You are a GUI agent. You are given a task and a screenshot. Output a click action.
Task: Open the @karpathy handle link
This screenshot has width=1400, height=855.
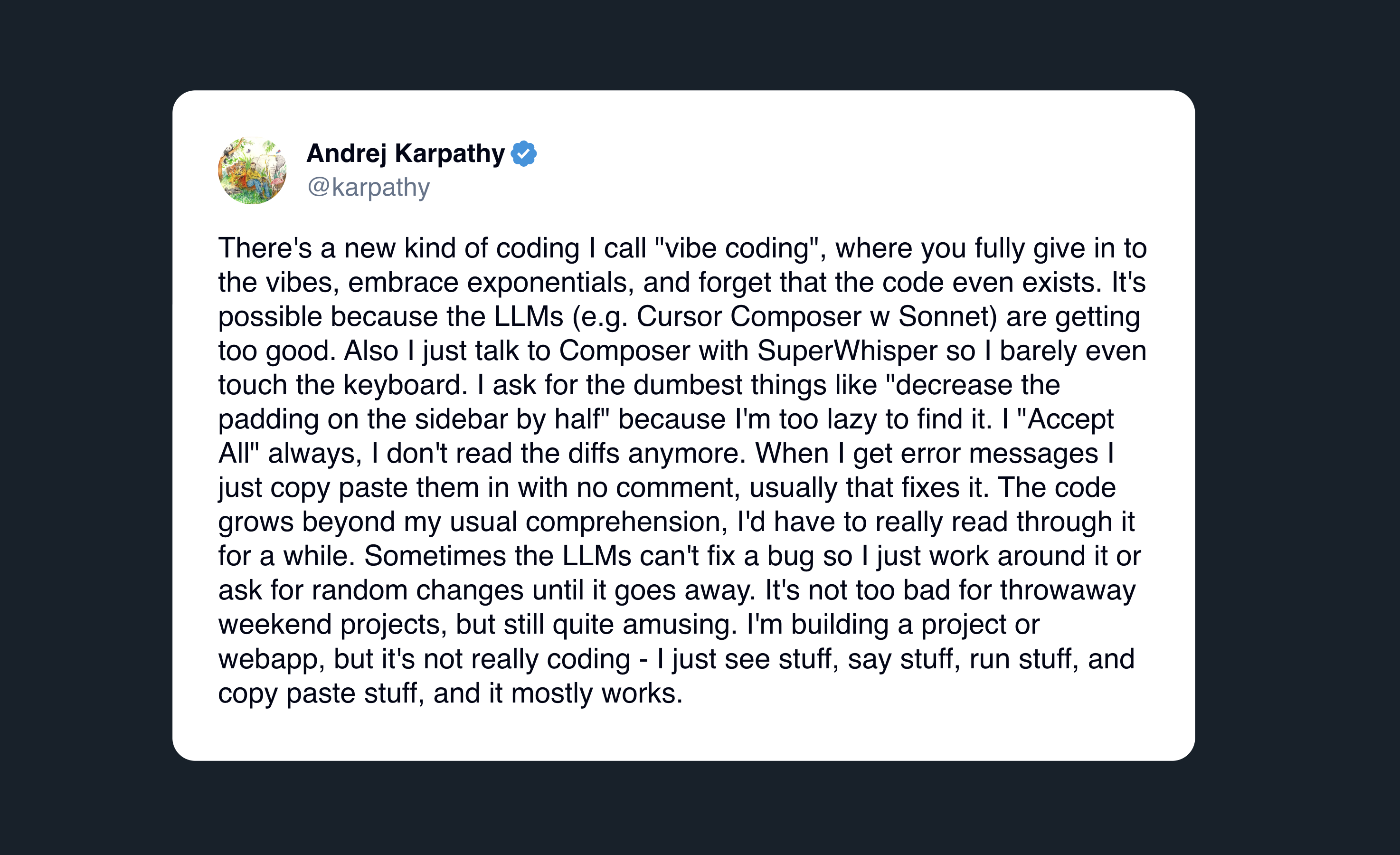point(368,188)
